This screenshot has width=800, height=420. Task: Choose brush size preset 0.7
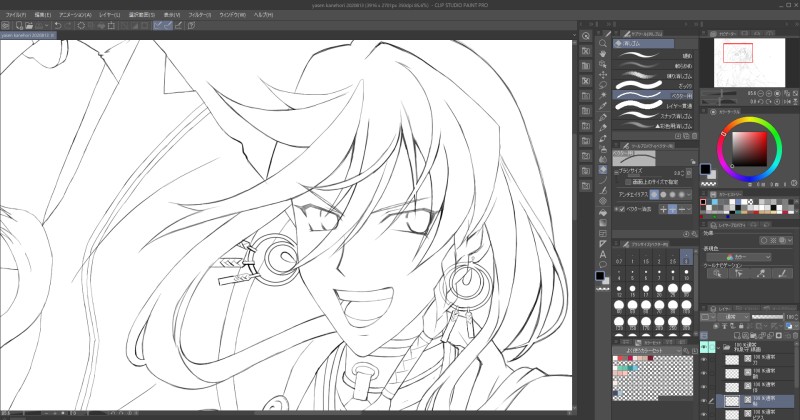point(619,258)
